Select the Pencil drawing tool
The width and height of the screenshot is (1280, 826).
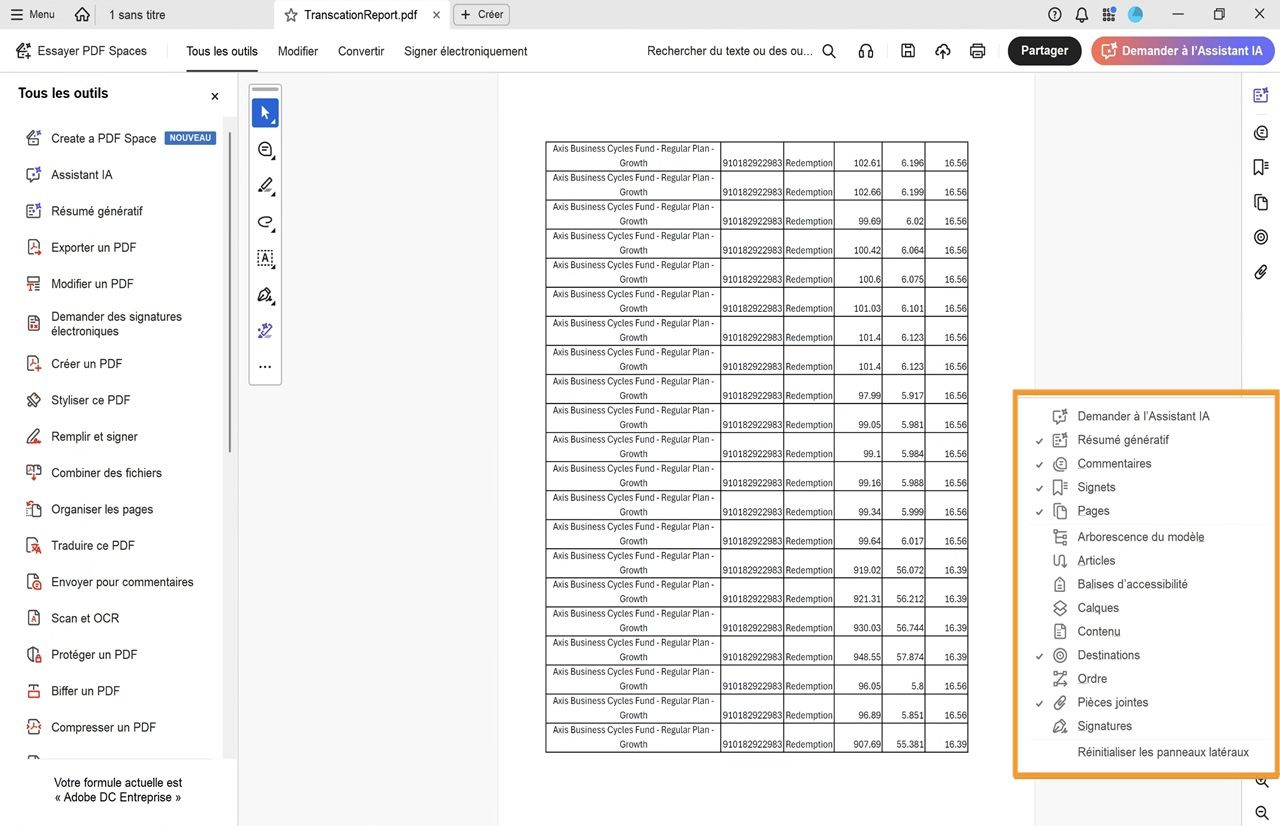click(x=265, y=185)
